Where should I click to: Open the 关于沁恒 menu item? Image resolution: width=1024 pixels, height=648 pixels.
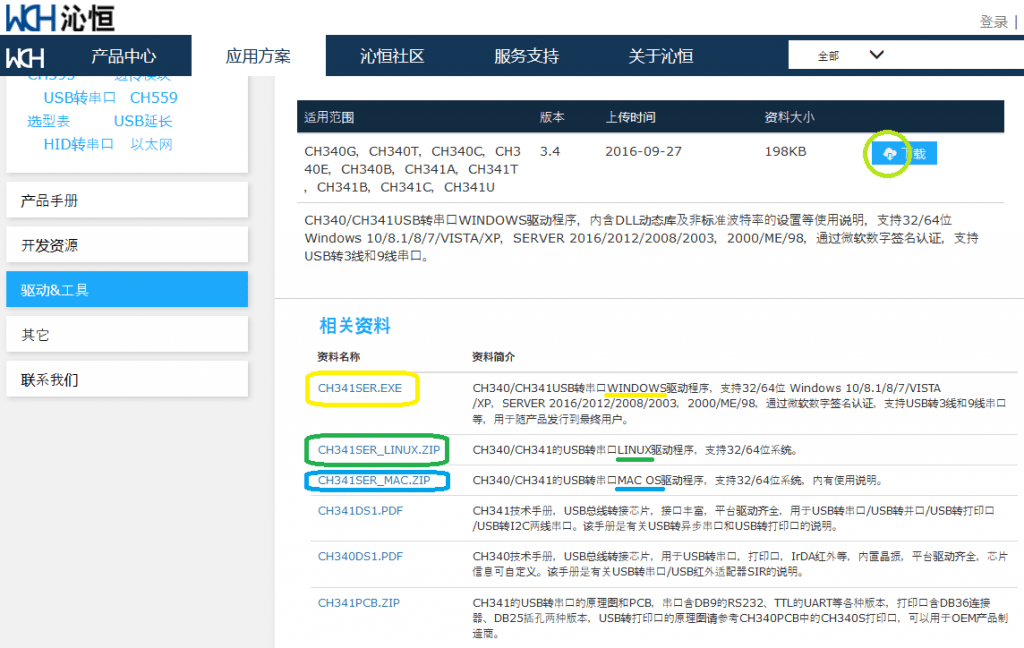point(660,56)
